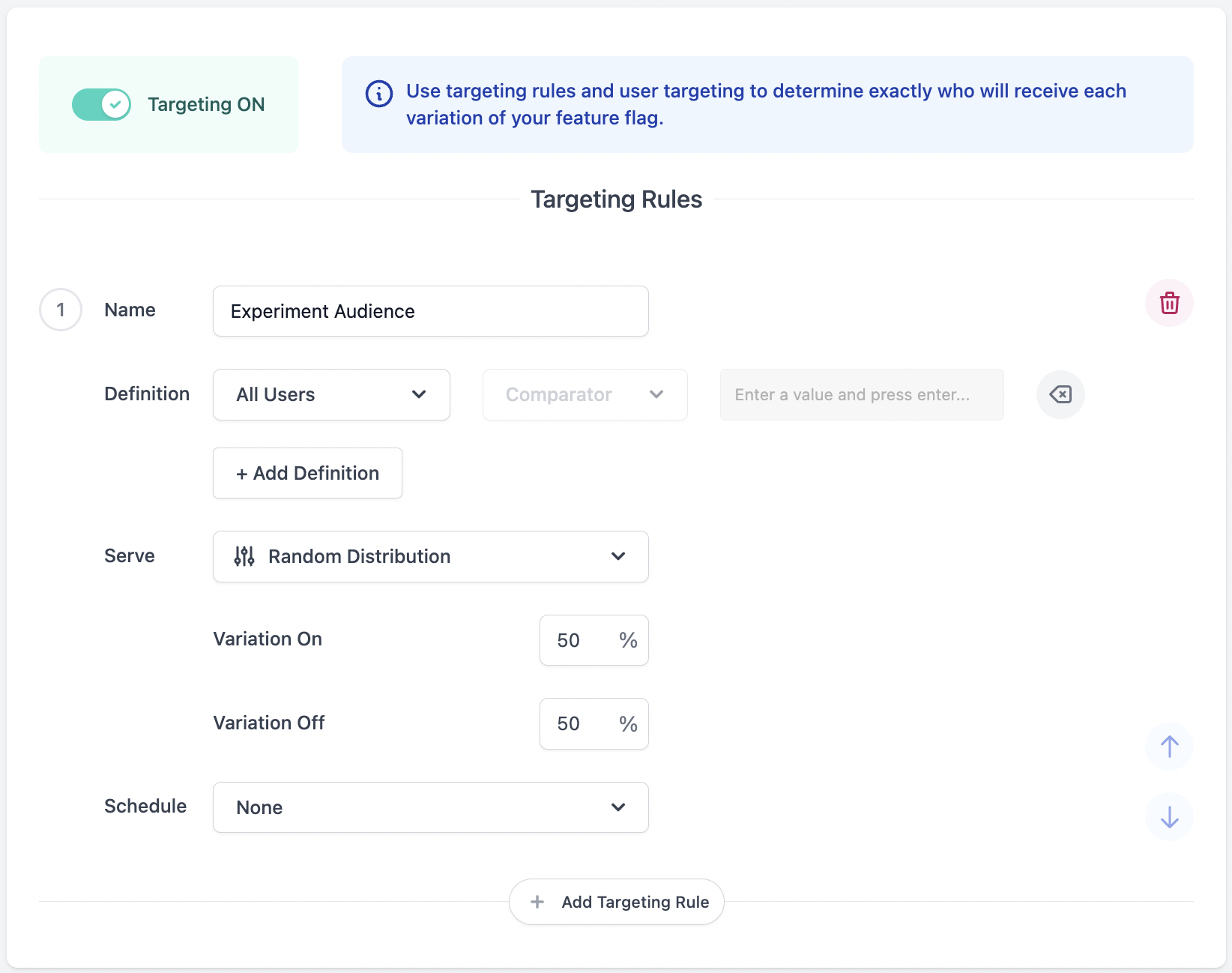The image size is (1232, 973).
Task: Turn off the Targeting toggle switch
Action: click(x=102, y=105)
